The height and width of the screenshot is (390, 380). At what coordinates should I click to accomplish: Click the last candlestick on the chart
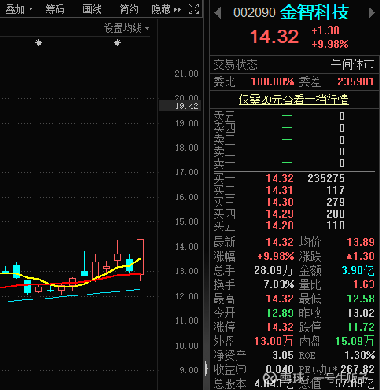pyautogui.click(x=141, y=259)
